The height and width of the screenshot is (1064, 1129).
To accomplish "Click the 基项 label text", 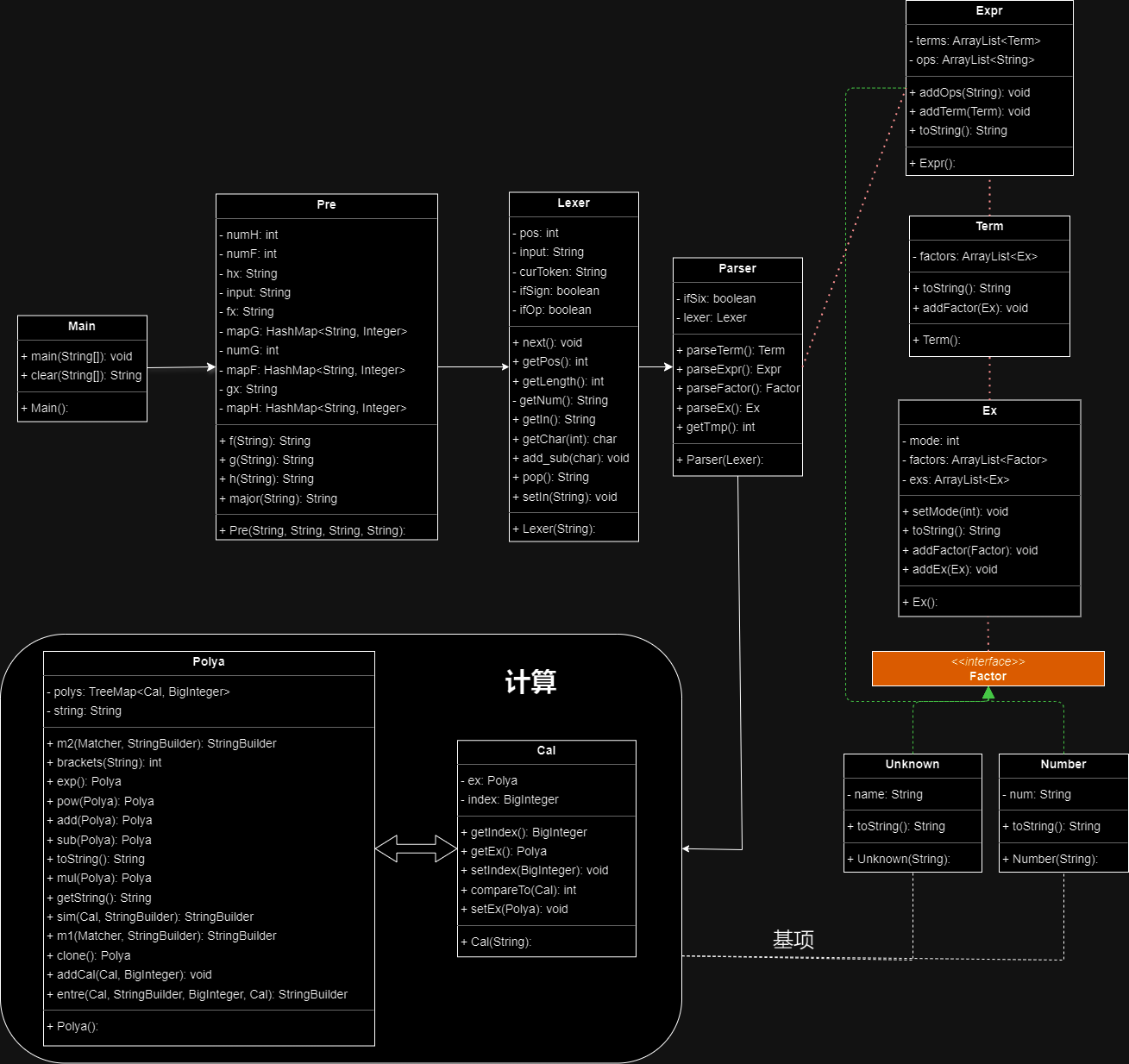I will [793, 940].
